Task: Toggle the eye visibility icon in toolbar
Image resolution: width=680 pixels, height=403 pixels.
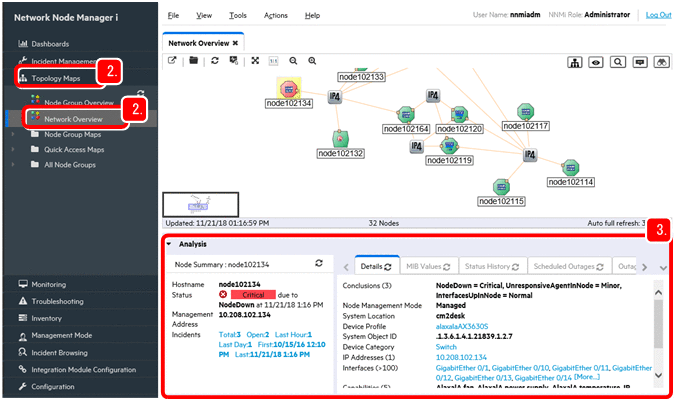Action: [x=596, y=62]
